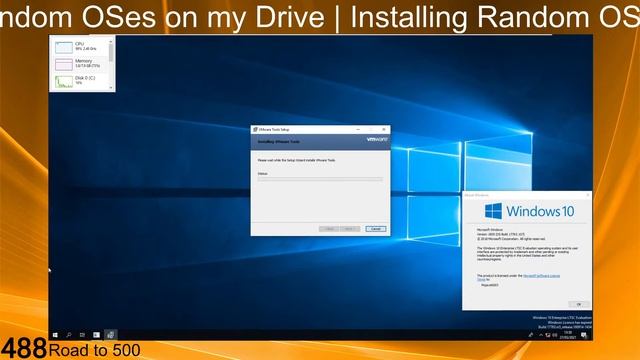Viewport: 640px width, 360px height.
Task: Open the taskbar clock and date
Action: pos(568,335)
